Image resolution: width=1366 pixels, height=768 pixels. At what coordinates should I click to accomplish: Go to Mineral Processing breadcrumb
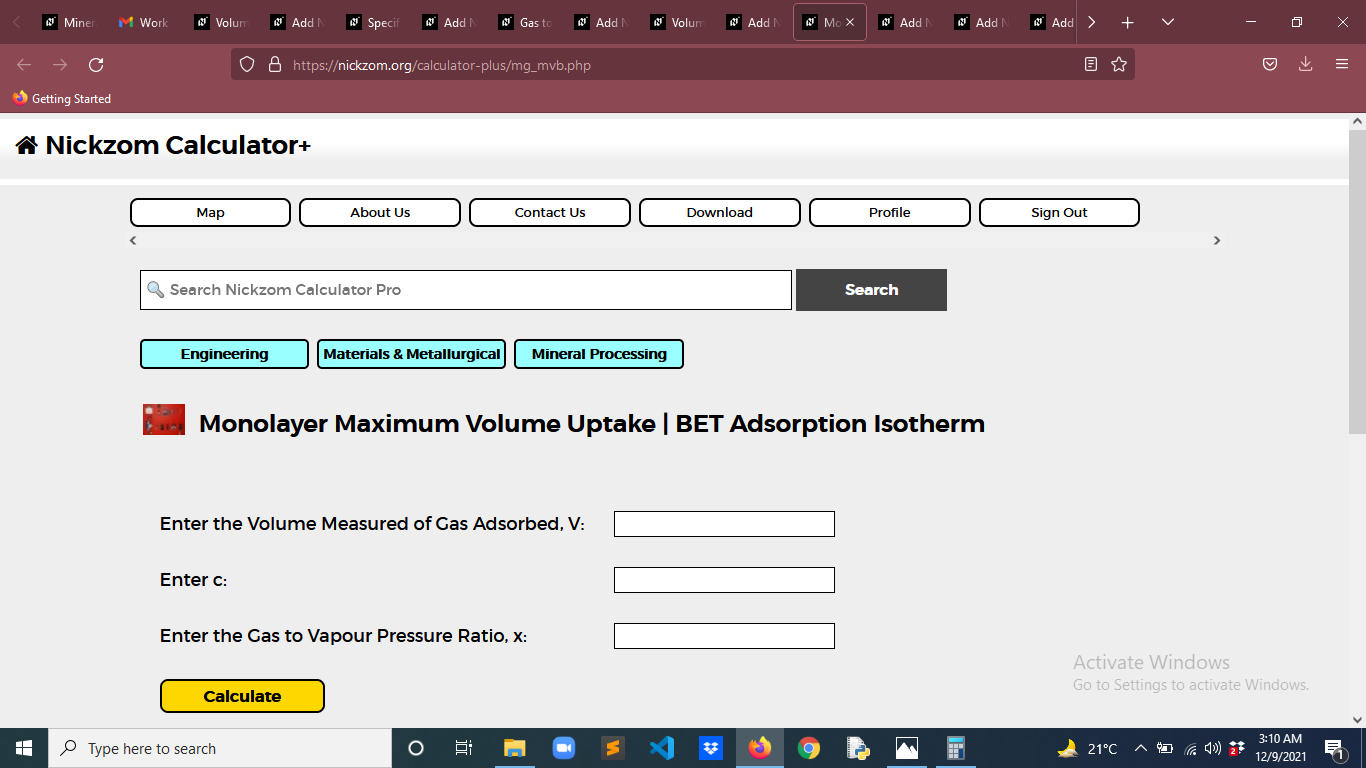click(599, 354)
